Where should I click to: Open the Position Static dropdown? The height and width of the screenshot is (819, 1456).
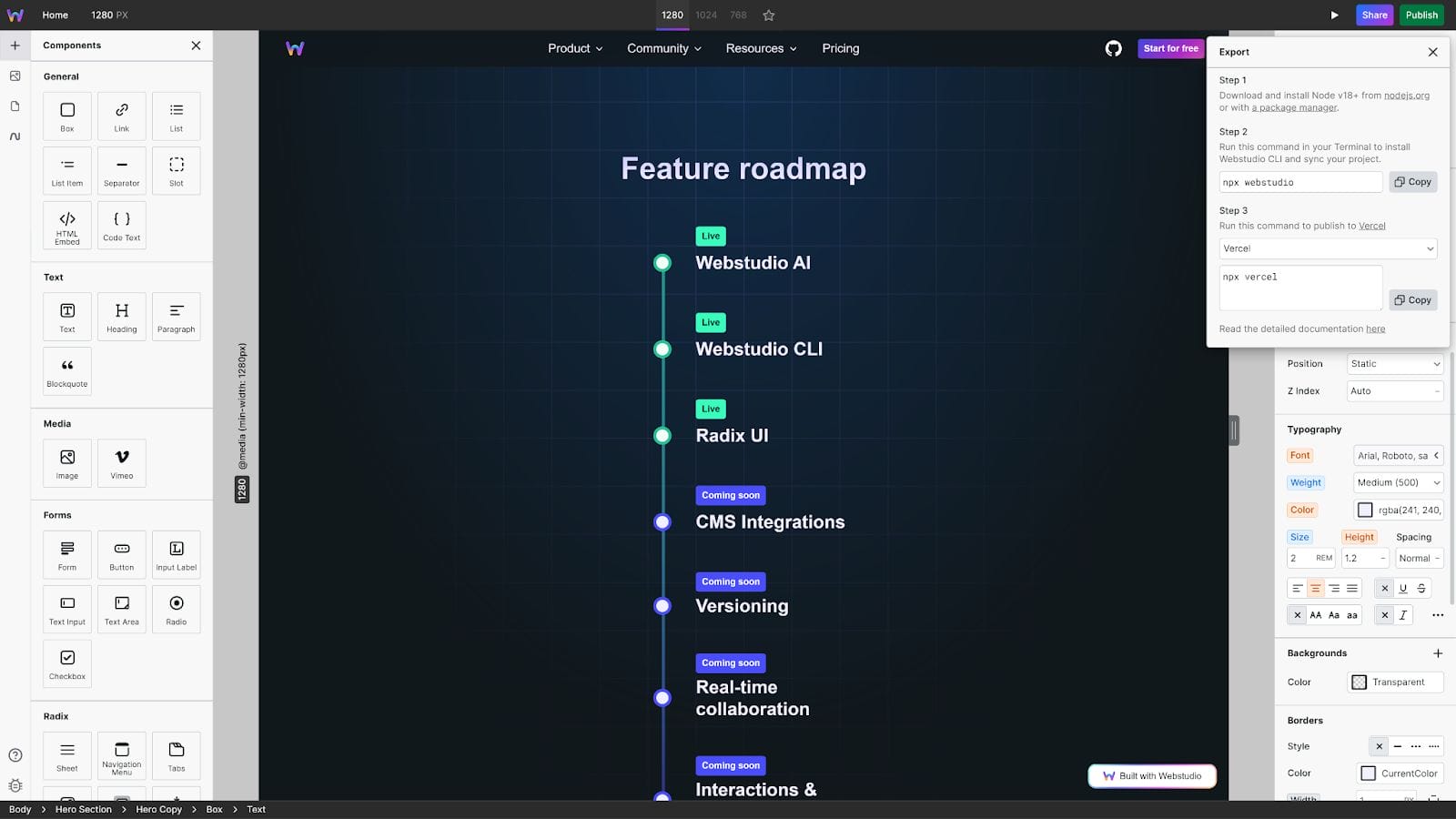point(1394,363)
